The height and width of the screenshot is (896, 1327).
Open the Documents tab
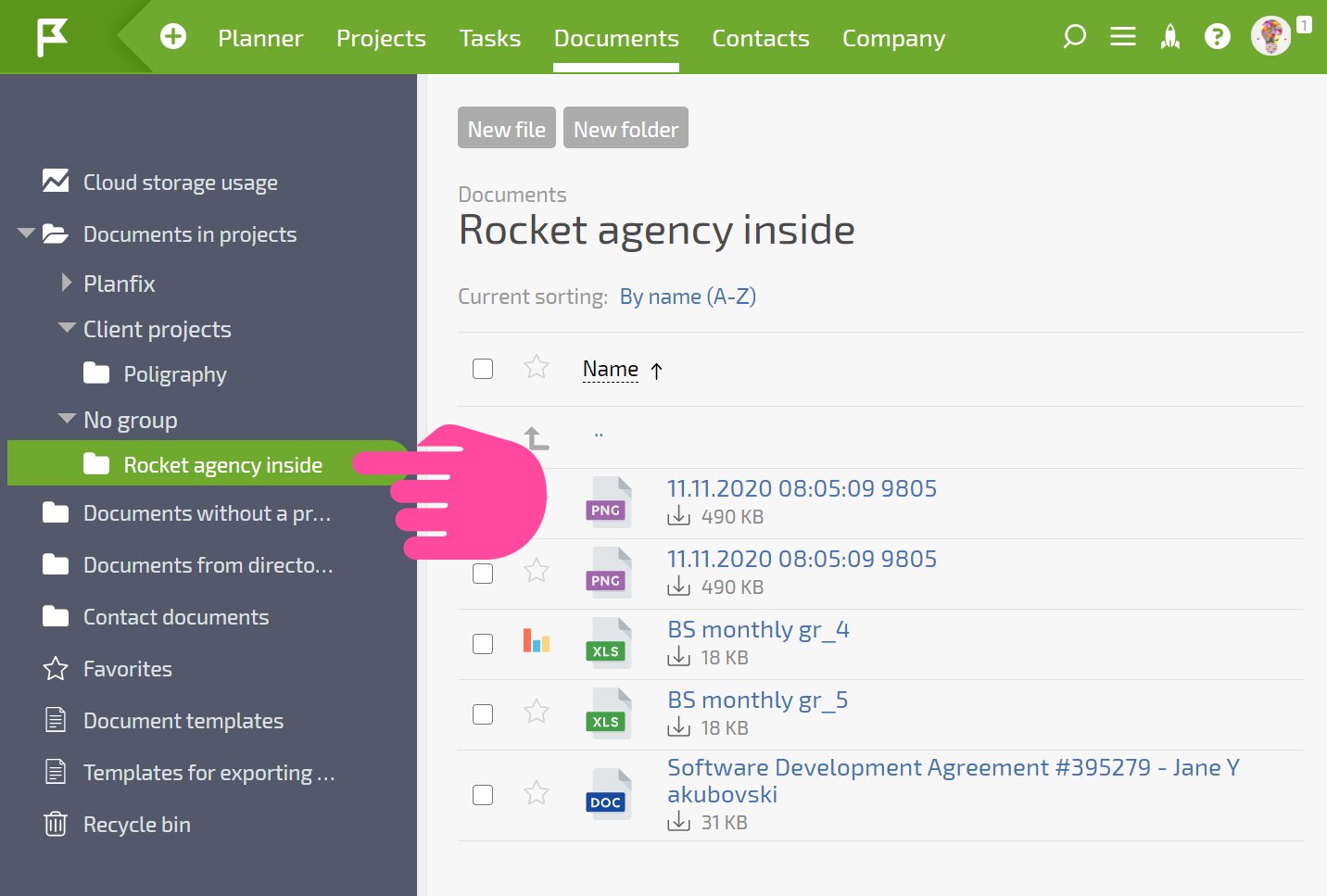tap(616, 38)
